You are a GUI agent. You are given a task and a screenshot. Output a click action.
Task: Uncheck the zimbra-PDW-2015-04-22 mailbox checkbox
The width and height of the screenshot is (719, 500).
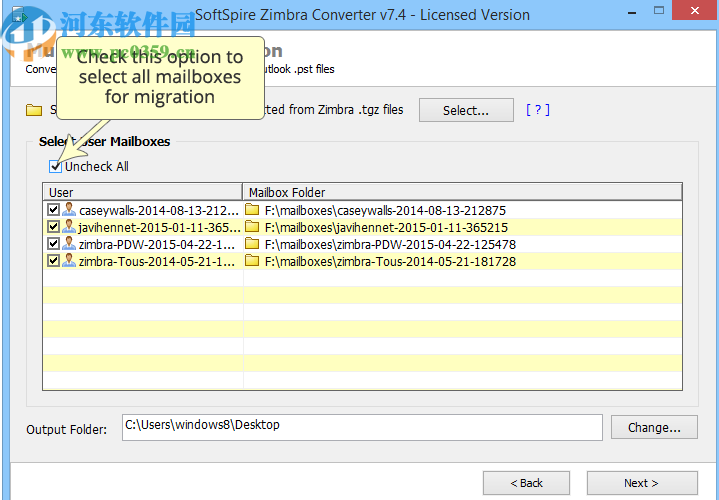53,244
